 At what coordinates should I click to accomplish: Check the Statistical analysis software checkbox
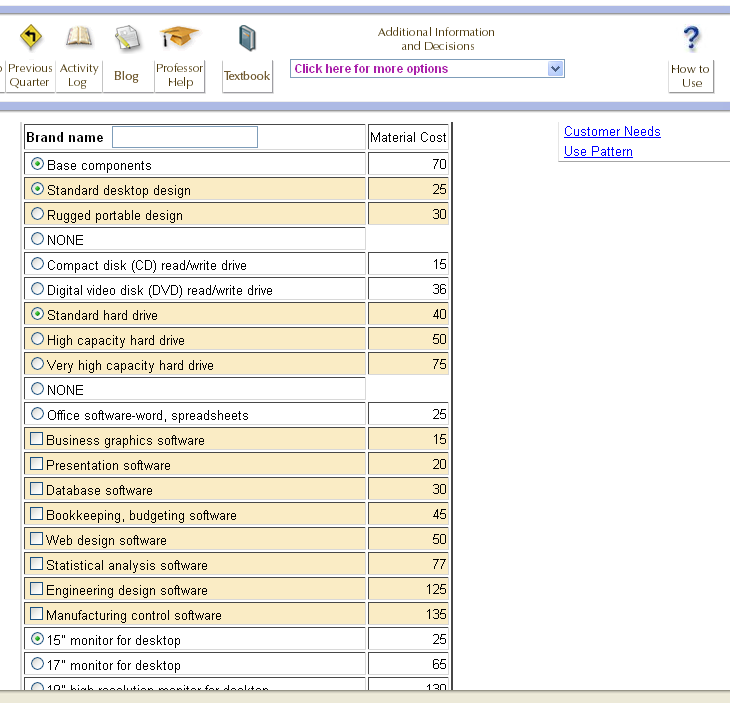pyautogui.click(x=36, y=564)
